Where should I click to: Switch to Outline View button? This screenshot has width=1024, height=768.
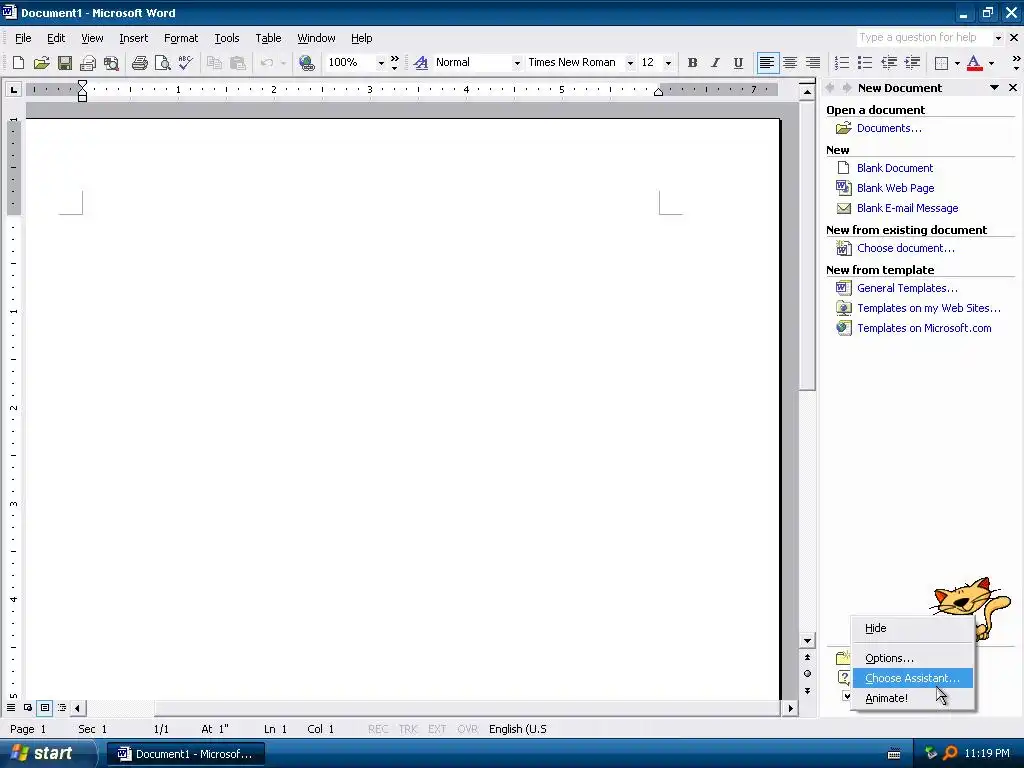[62, 708]
